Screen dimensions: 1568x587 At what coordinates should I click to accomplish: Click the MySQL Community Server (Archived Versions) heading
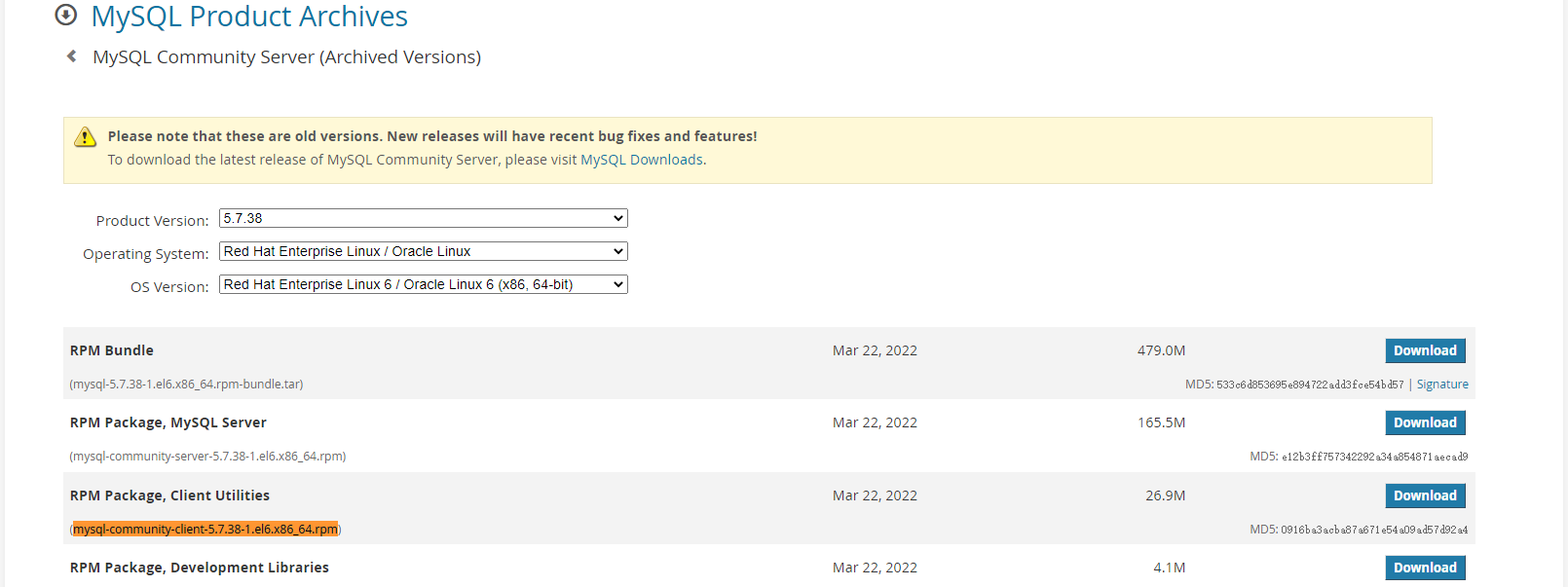(x=286, y=57)
